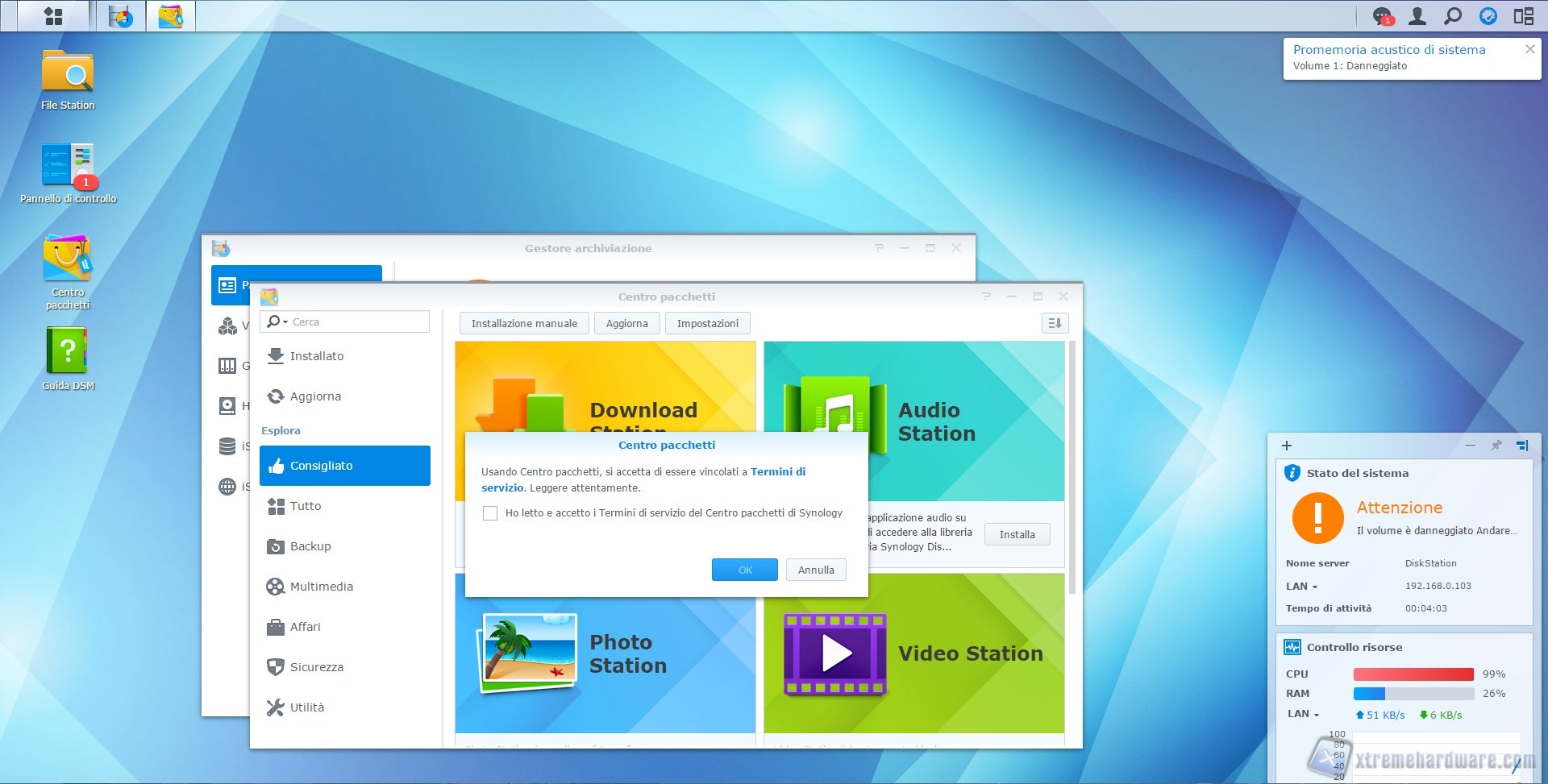Click the sort packages icon
Image resolution: width=1548 pixels, height=784 pixels.
1055,323
